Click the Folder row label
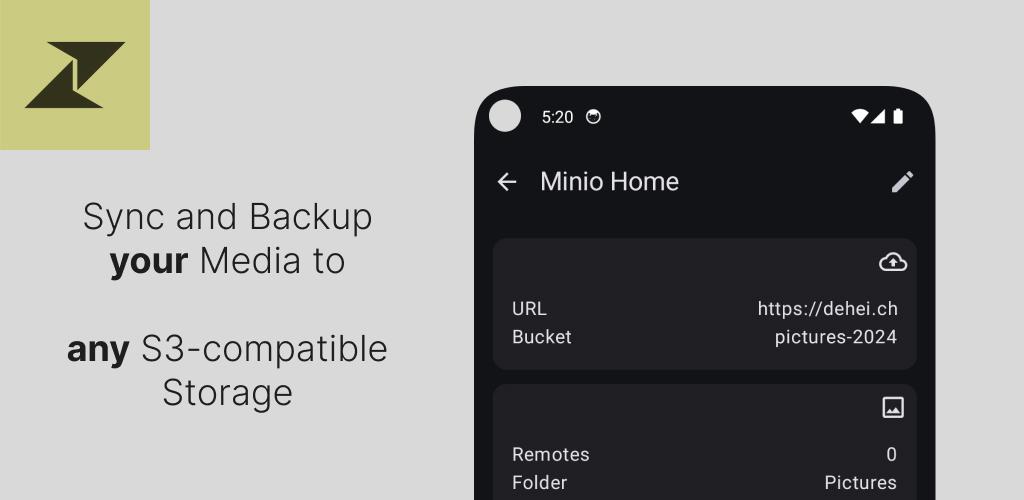The image size is (1024, 500). (x=539, y=482)
